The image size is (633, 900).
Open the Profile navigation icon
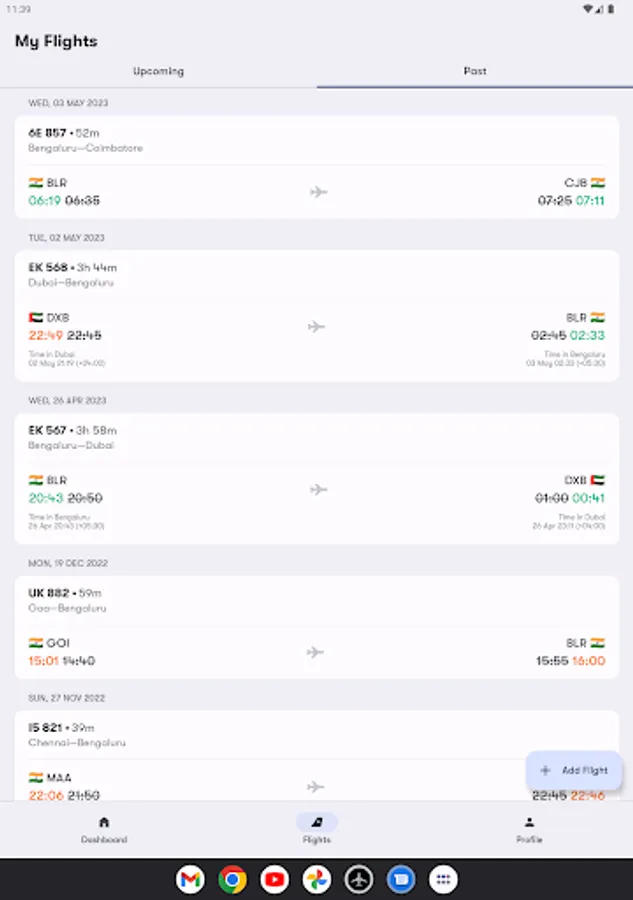(x=529, y=823)
